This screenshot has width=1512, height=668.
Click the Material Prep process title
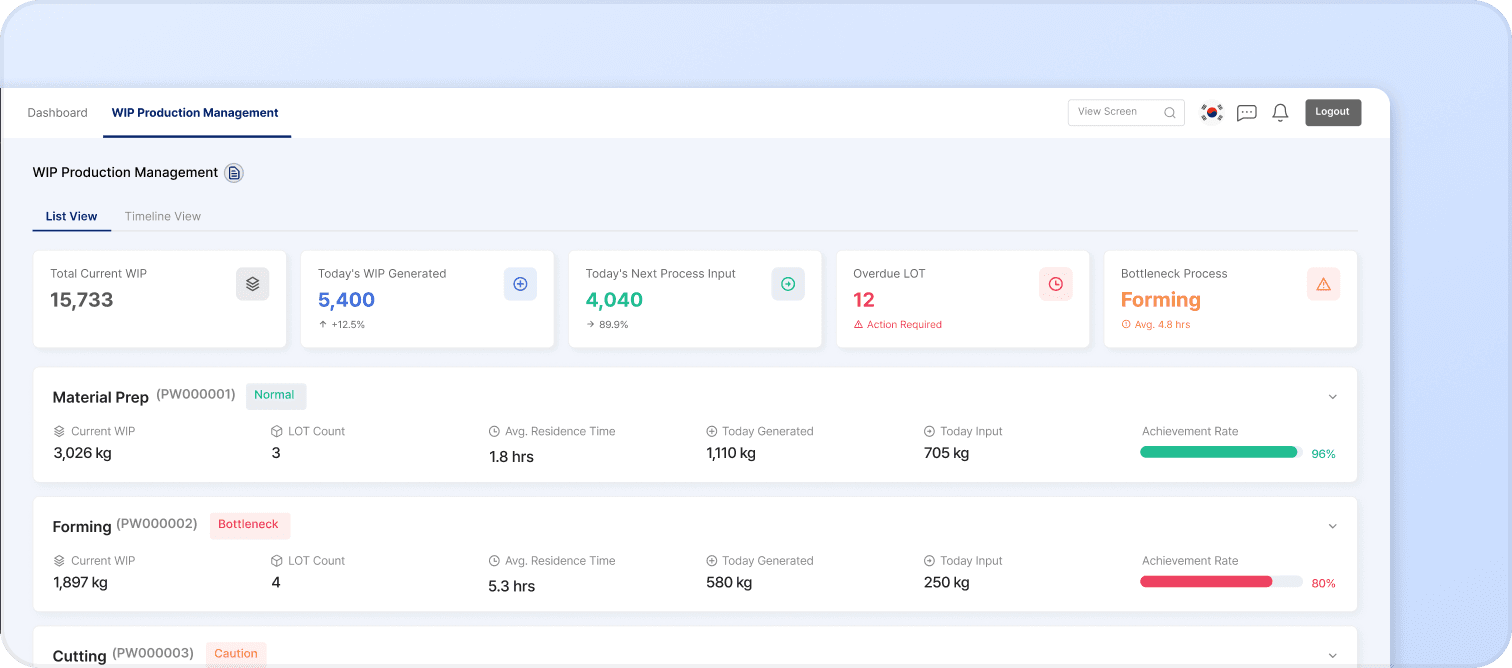pos(101,397)
